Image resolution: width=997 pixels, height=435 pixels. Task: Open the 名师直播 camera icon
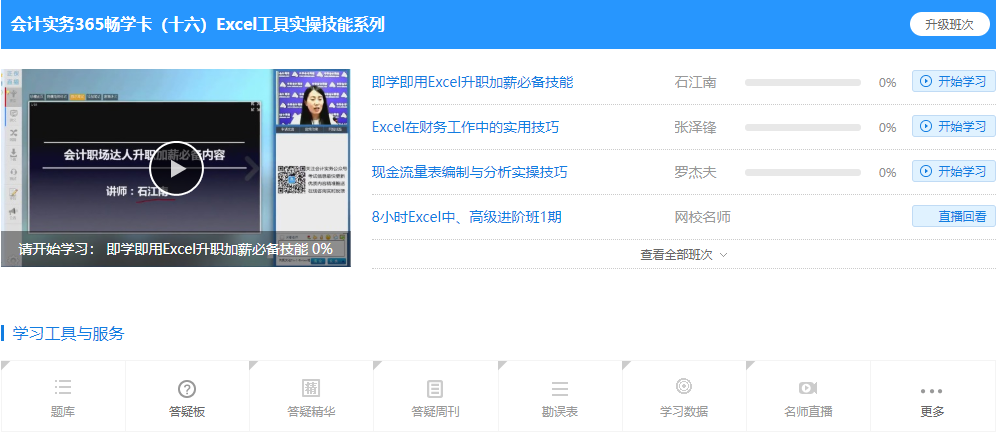(808, 388)
